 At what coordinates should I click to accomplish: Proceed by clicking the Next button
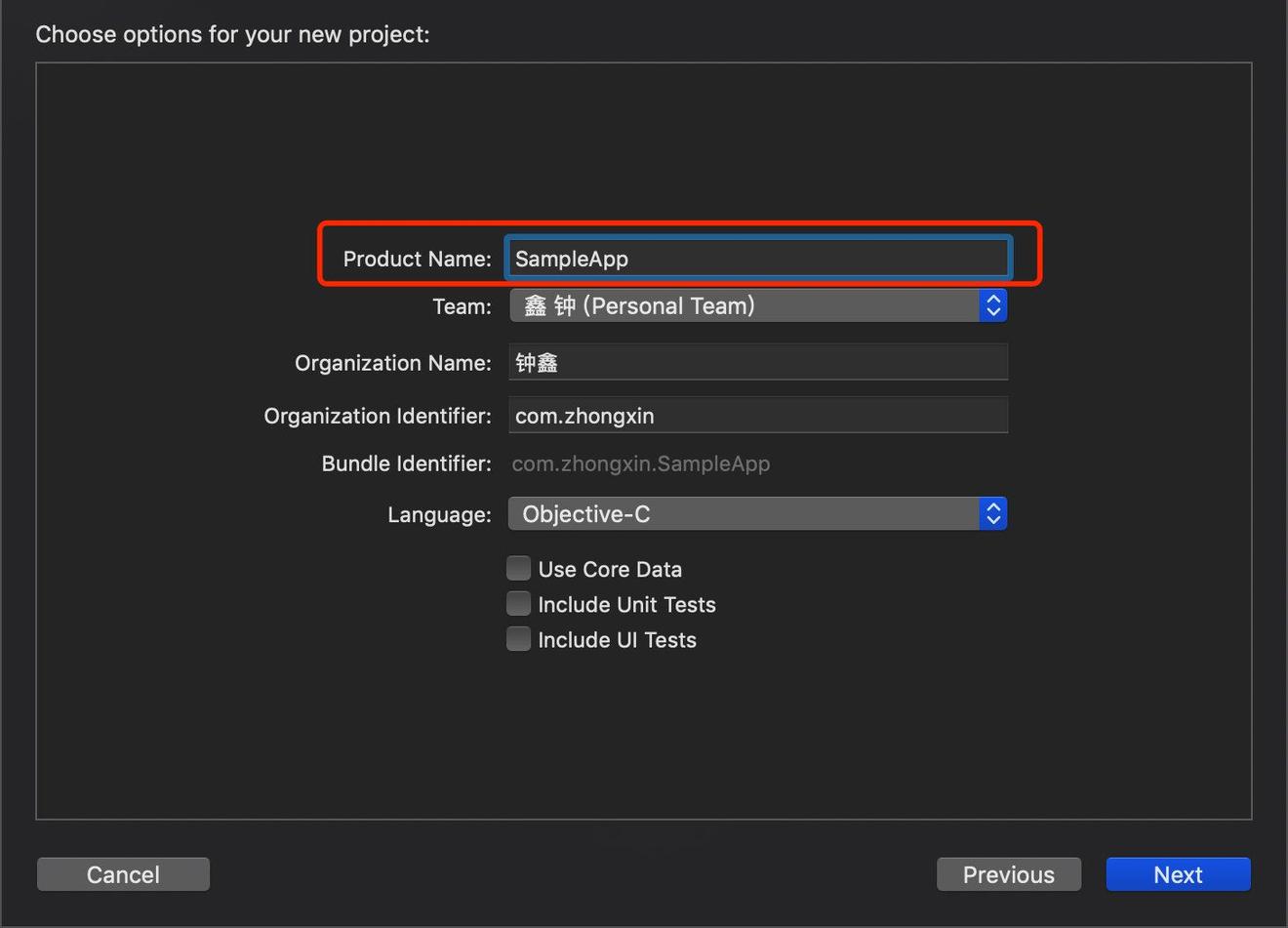coord(1178,874)
